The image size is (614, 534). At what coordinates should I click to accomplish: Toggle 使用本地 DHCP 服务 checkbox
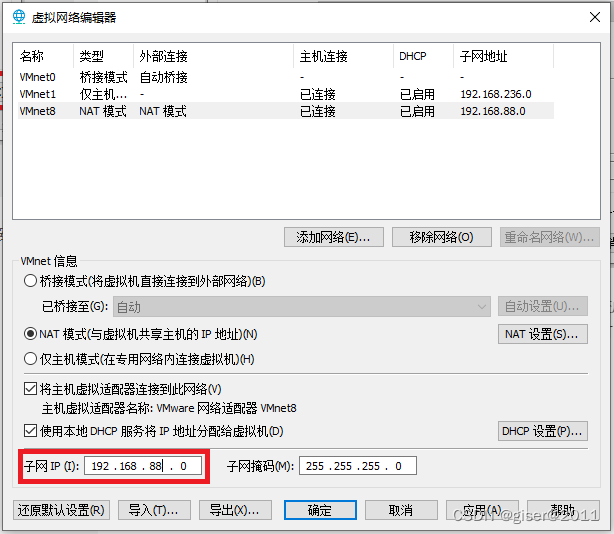click(30, 431)
